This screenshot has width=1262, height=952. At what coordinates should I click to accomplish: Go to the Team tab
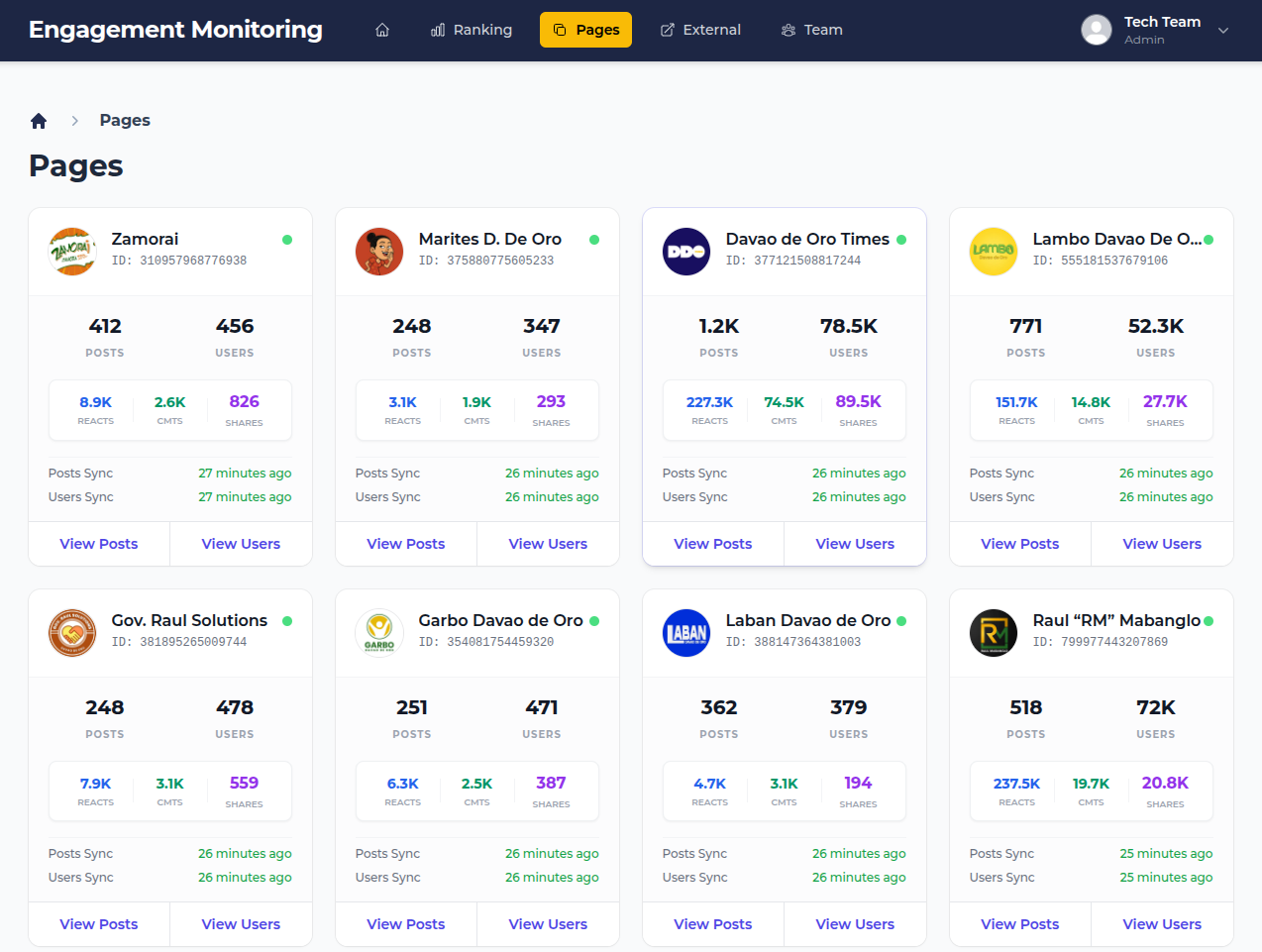click(x=811, y=30)
